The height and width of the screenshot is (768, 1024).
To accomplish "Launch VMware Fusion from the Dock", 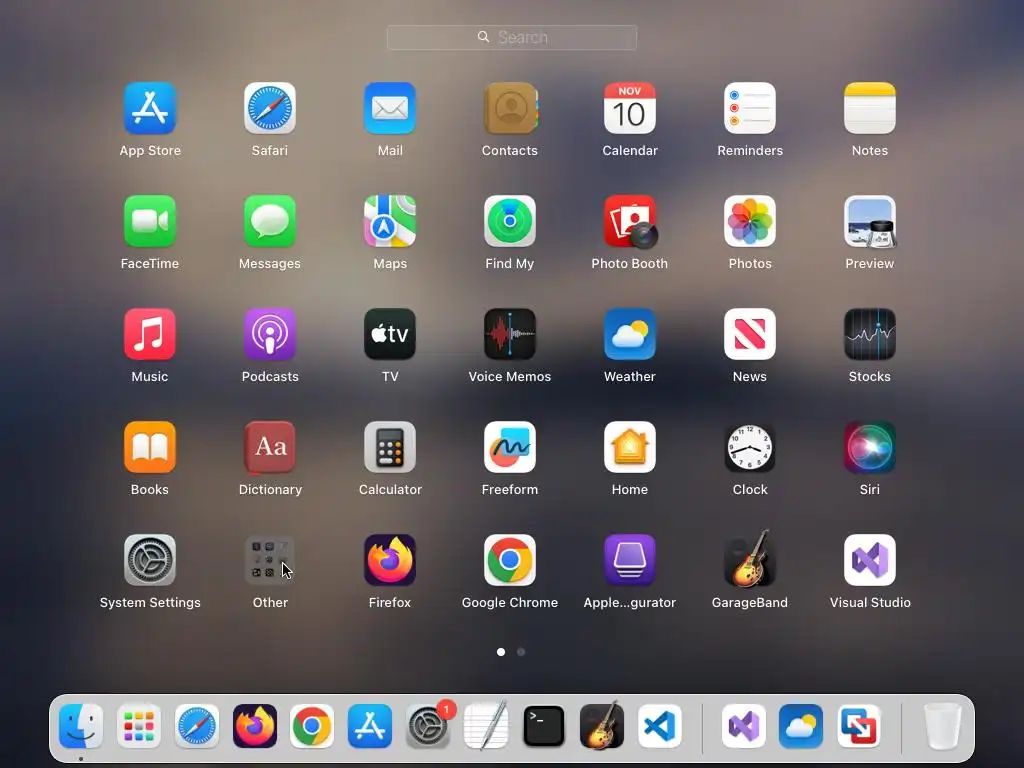I will 859,726.
